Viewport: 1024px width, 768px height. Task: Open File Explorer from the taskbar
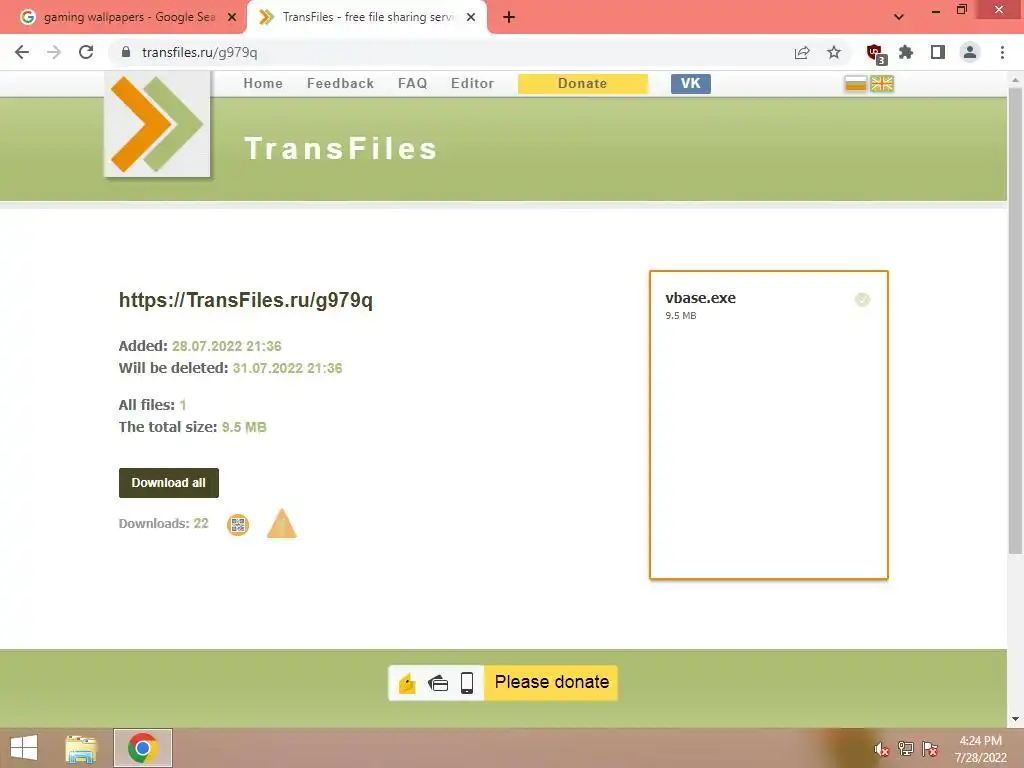(81, 748)
